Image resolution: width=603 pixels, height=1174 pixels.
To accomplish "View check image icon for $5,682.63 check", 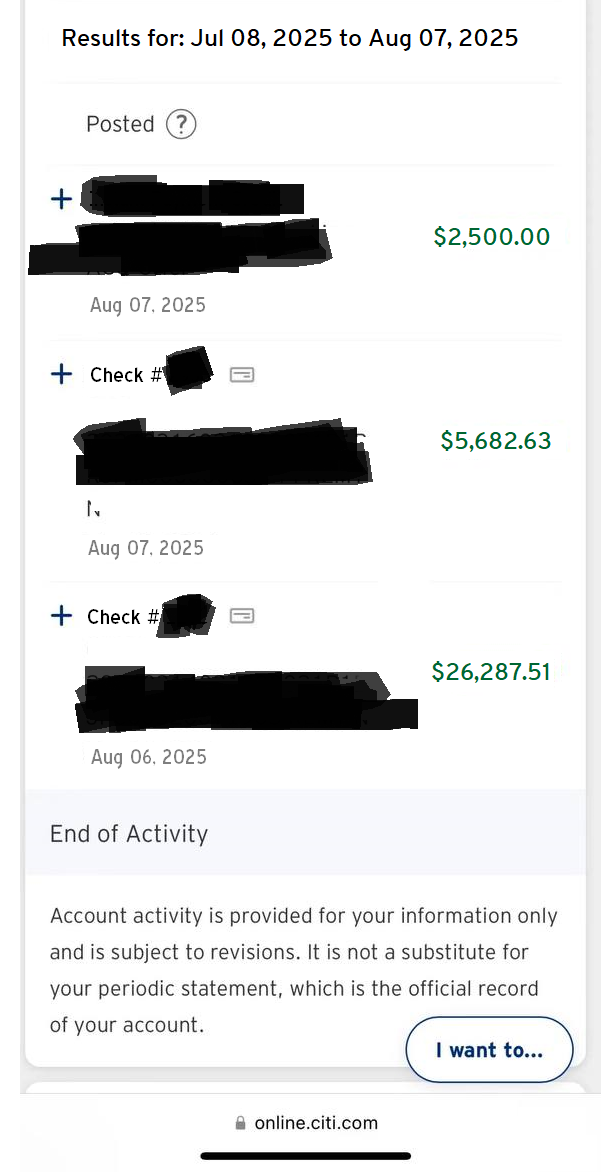I will point(242,374).
